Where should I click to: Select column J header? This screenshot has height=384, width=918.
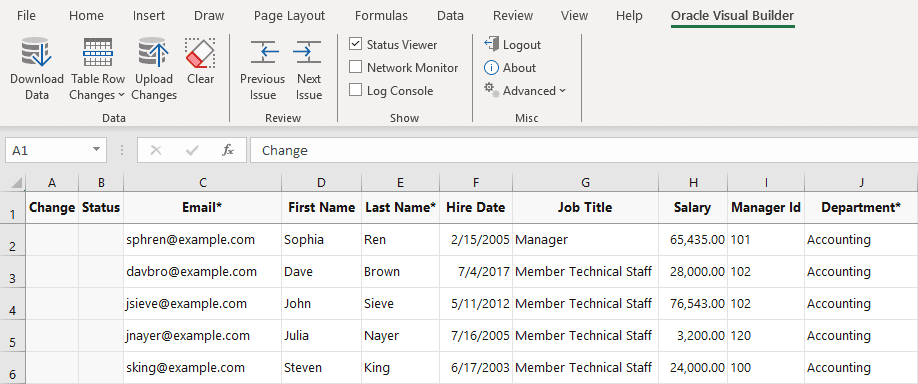tap(861, 183)
